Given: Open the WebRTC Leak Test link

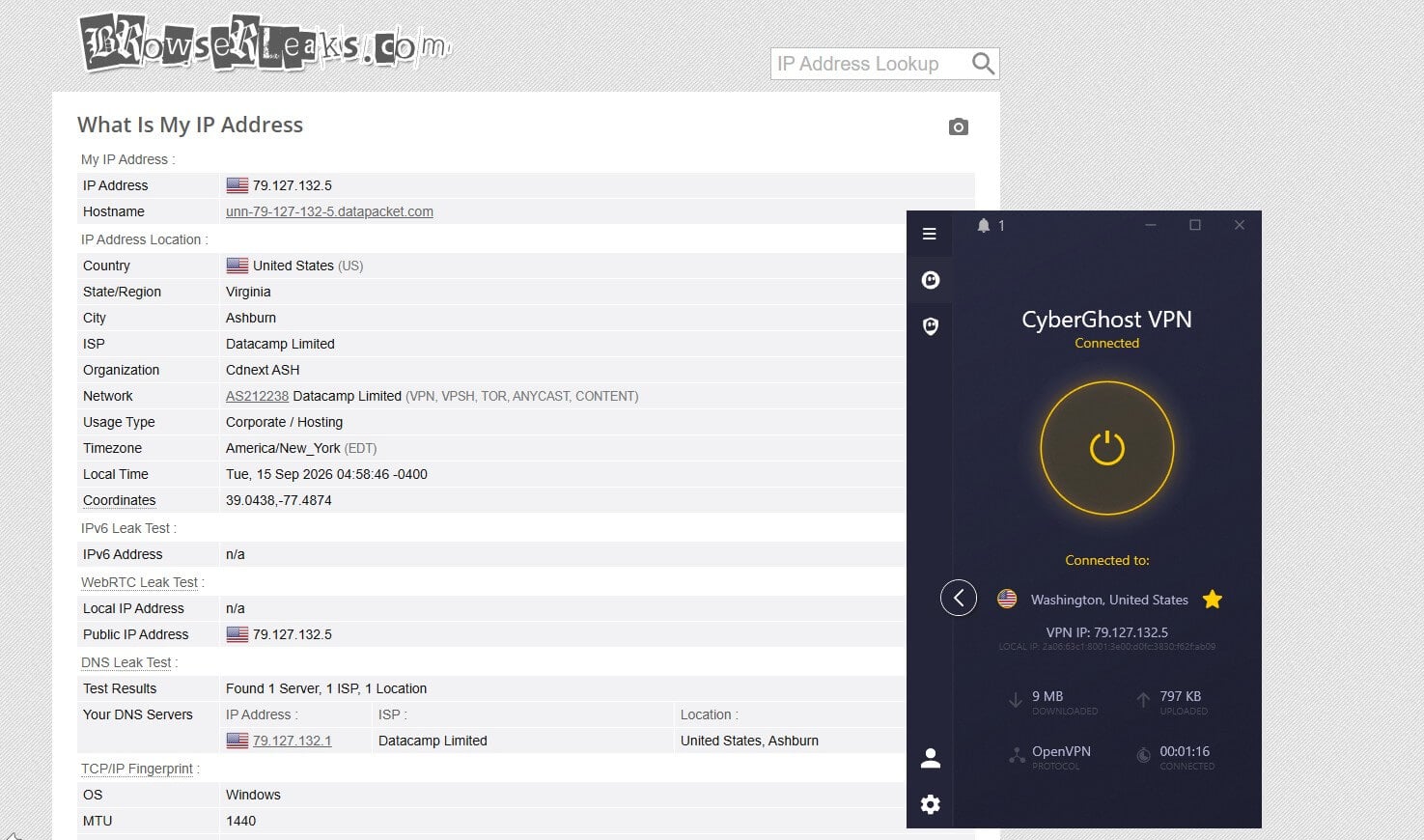Looking at the screenshot, I should point(139,582).
